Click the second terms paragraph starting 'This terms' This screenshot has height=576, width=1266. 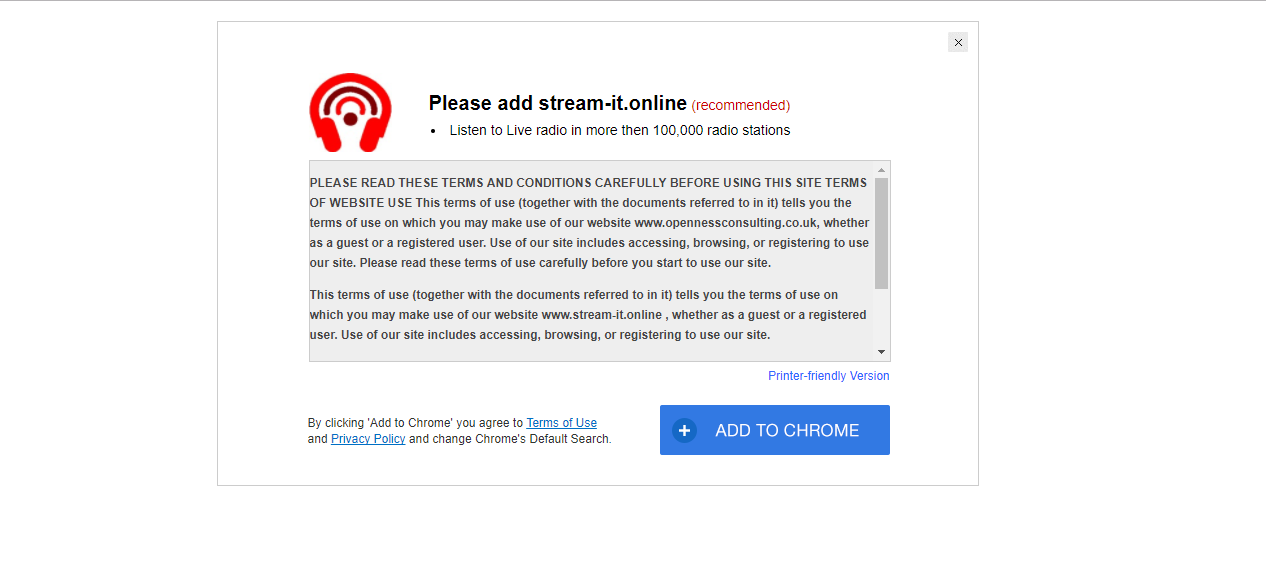click(589, 314)
